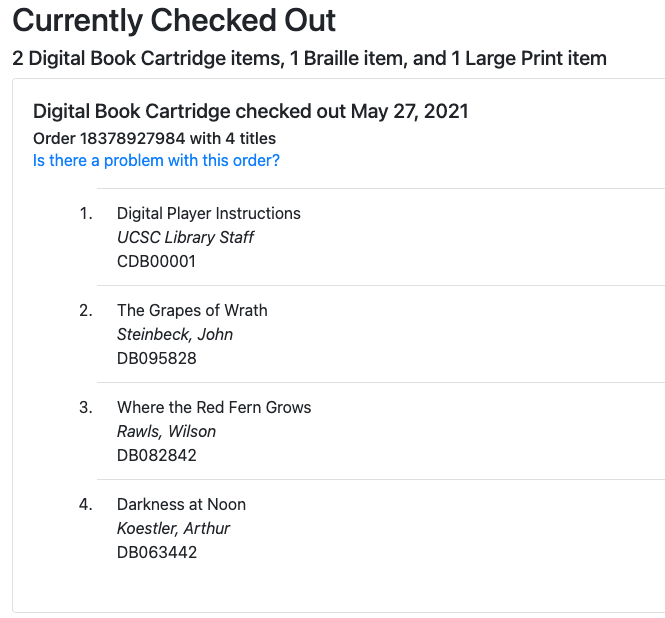Click list number 1 beside Digital Player Instructions
This screenshot has height=618, width=665.
coord(86,213)
